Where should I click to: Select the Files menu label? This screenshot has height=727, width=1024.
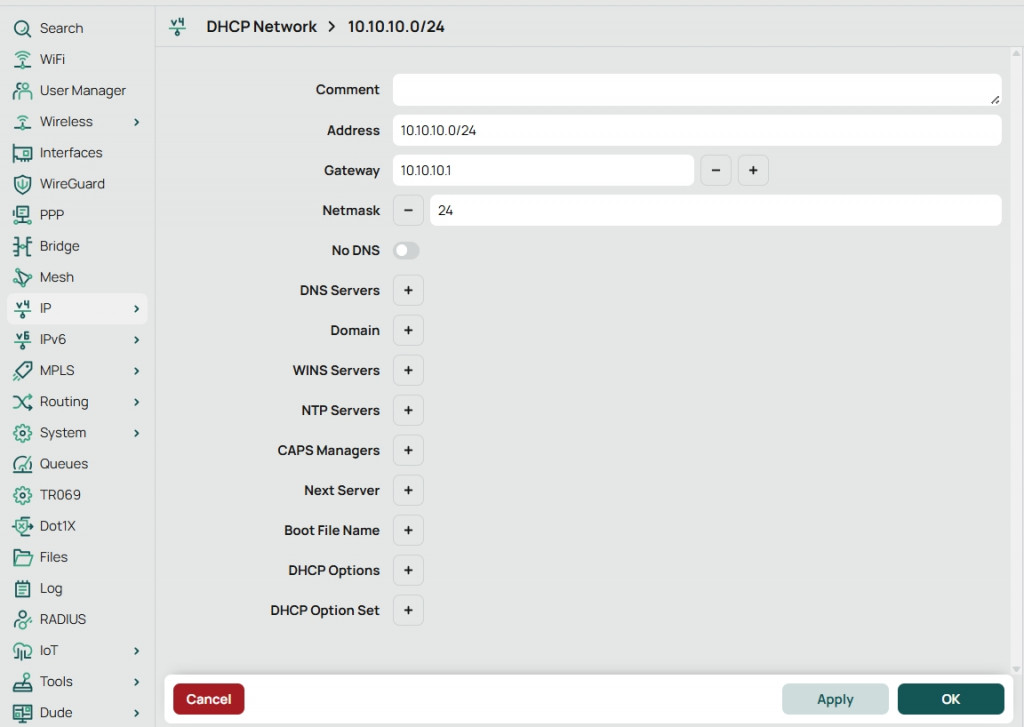[x=54, y=557]
